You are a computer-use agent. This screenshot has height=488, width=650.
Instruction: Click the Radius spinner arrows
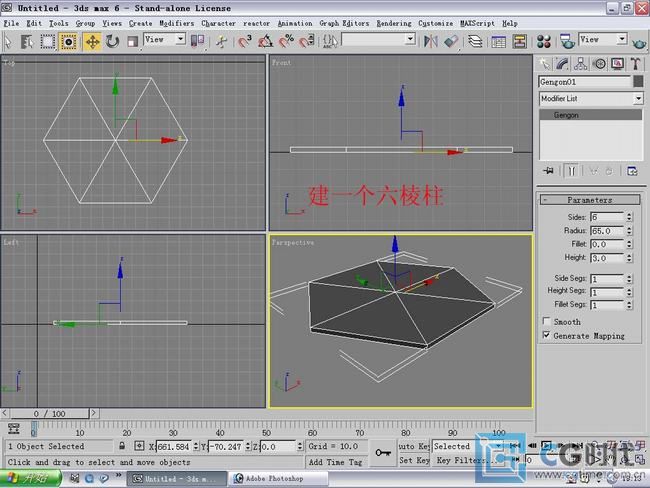[629, 231]
